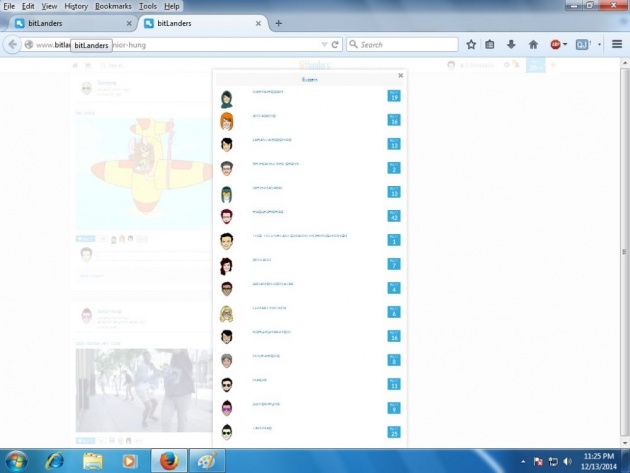The image size is (630, 473).
Task: Open the Action Center flag tray icon
Action: coord(538,461)
